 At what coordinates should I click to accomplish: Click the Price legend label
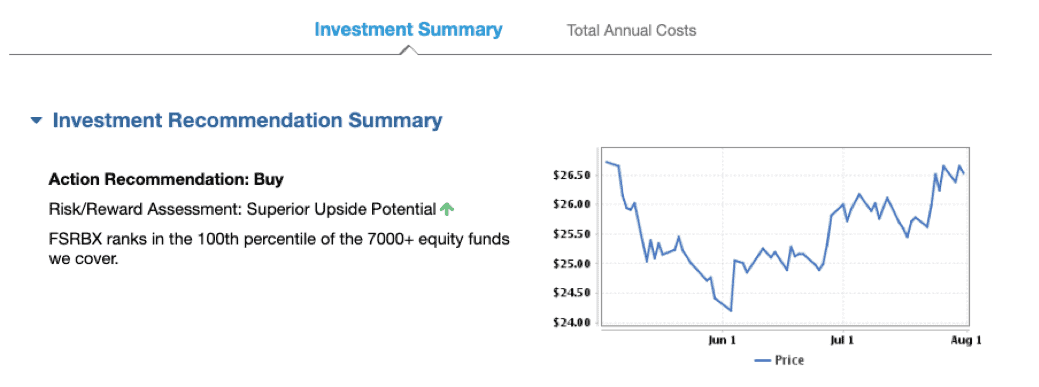pyautogui.click(x=789, y=360)
